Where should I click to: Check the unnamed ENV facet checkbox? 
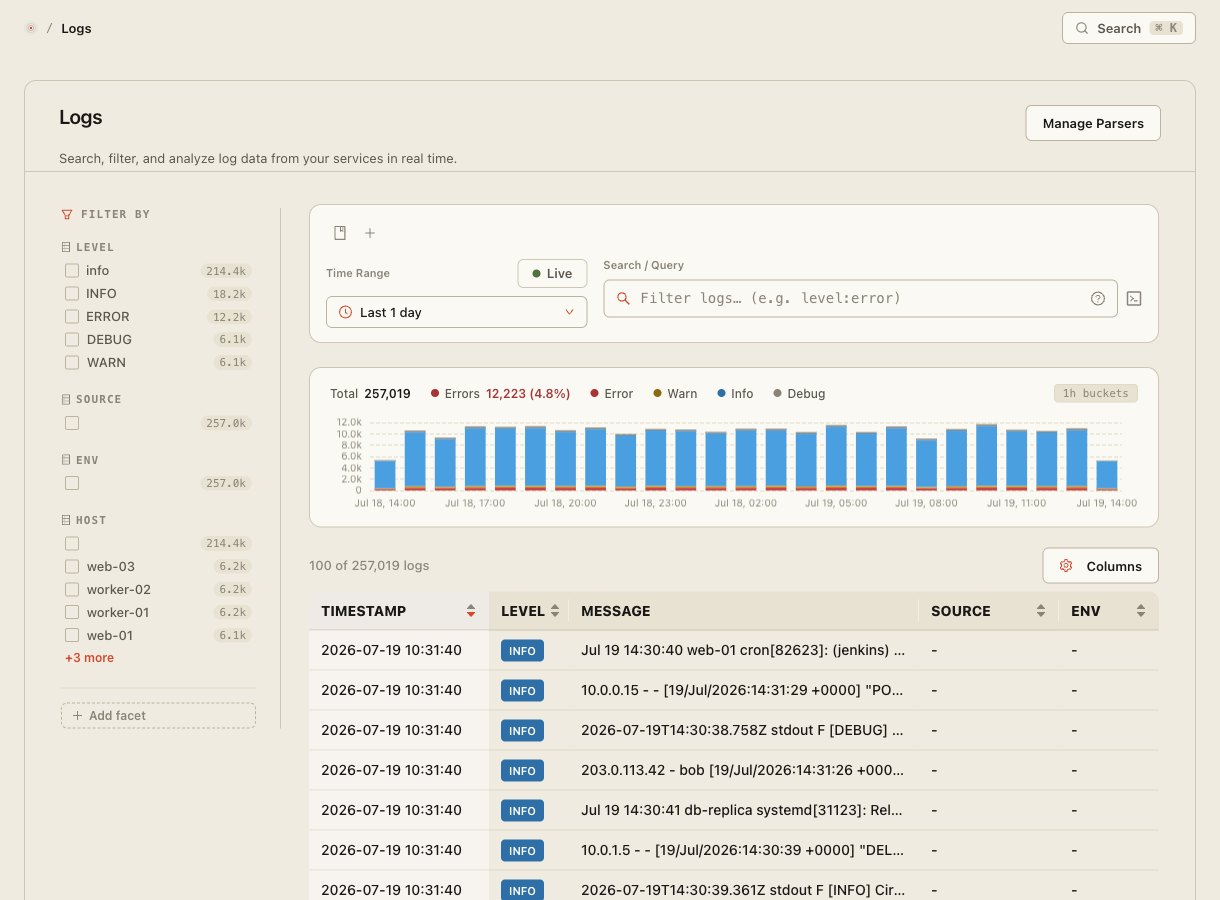tap(72, 483)
